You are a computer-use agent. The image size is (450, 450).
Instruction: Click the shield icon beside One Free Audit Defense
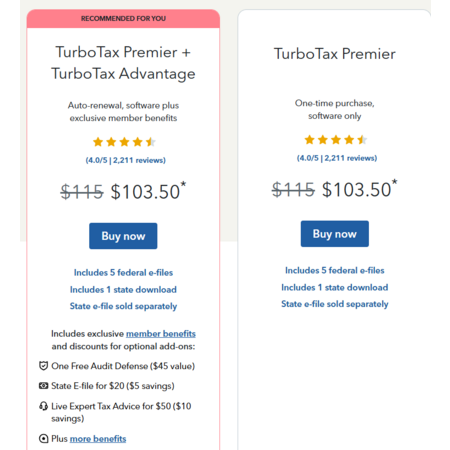pyautogui.click(x=43, y=366)
